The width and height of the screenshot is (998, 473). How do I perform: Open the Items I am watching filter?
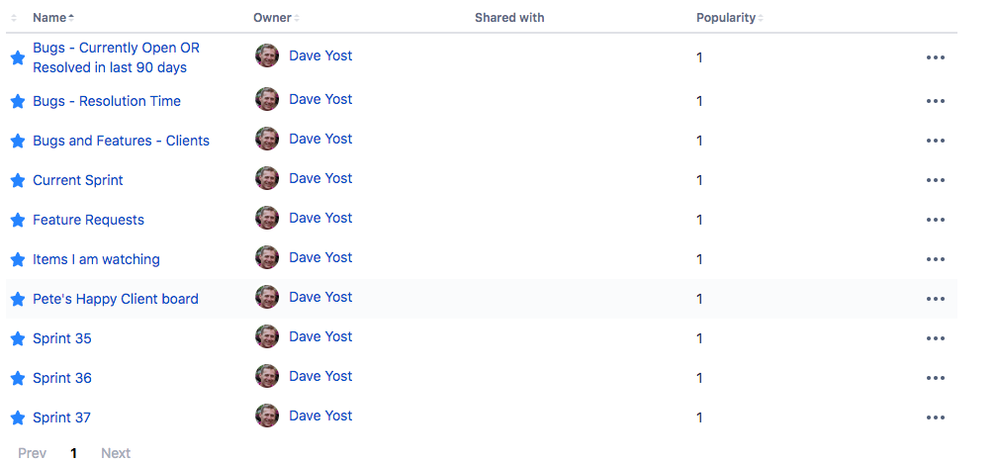(96, 259)
